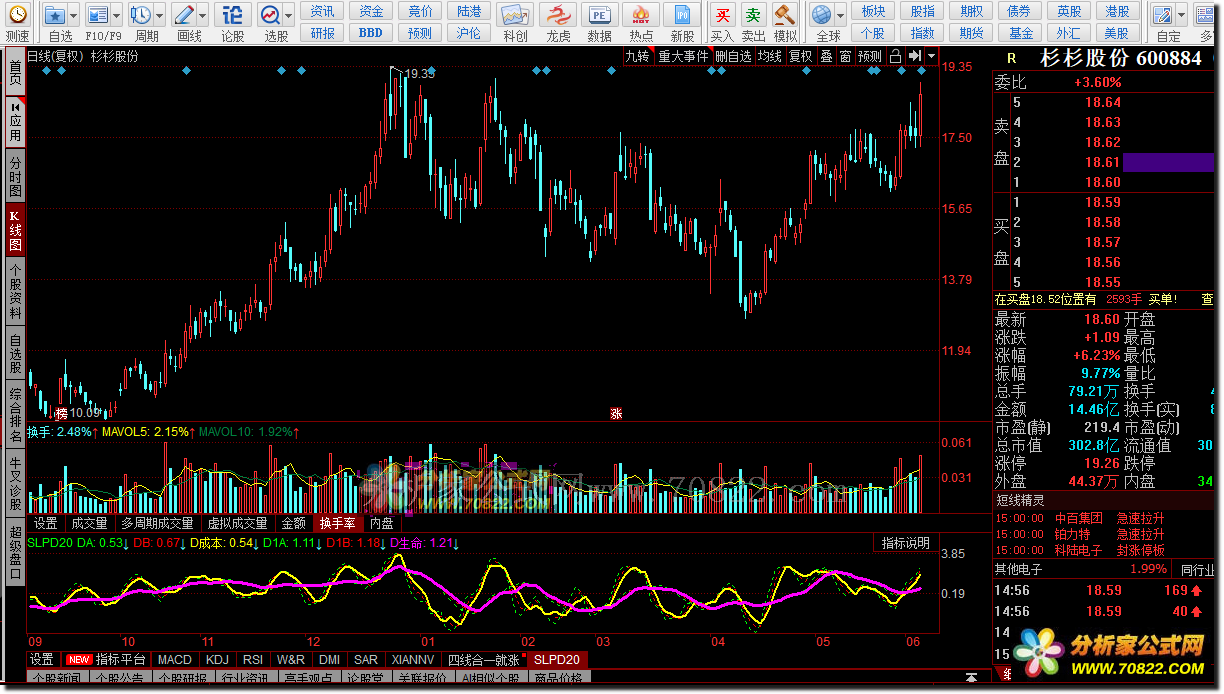Open the 分时图 sidebar tab

tap(15, 176)
